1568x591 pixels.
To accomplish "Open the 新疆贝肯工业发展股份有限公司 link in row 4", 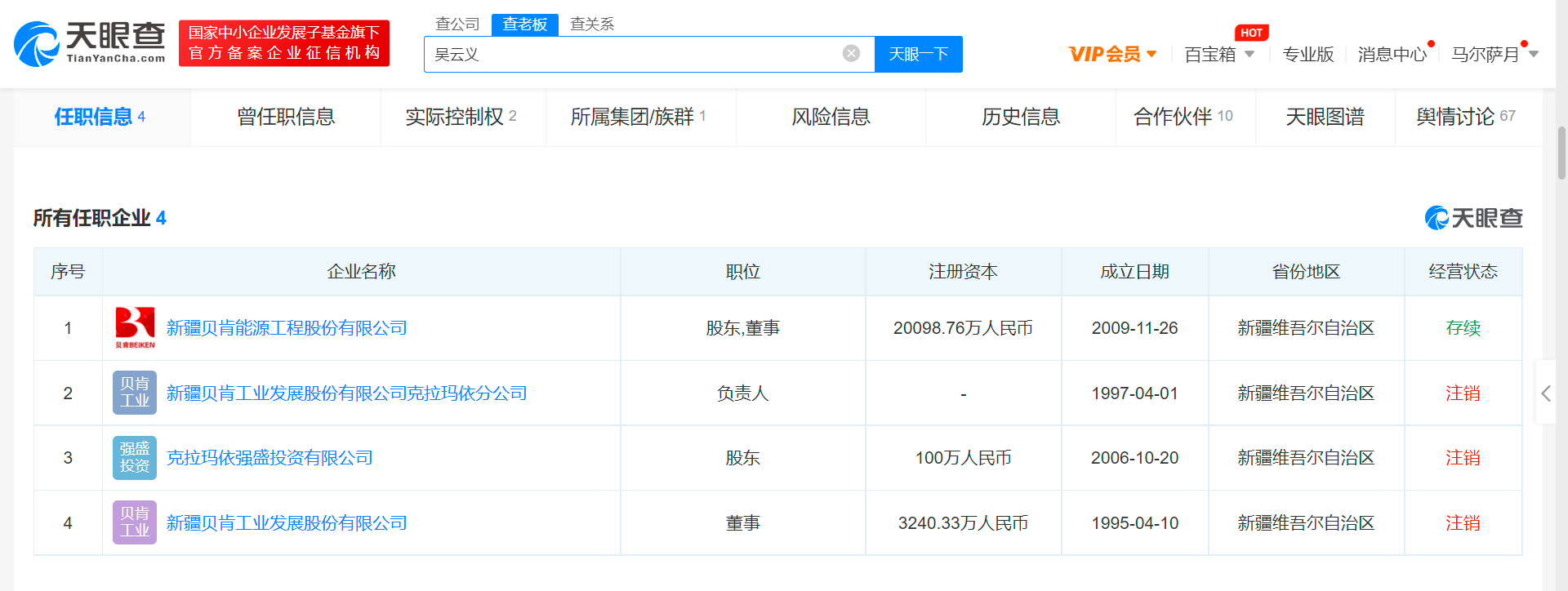I will click(x=287, y=522).
